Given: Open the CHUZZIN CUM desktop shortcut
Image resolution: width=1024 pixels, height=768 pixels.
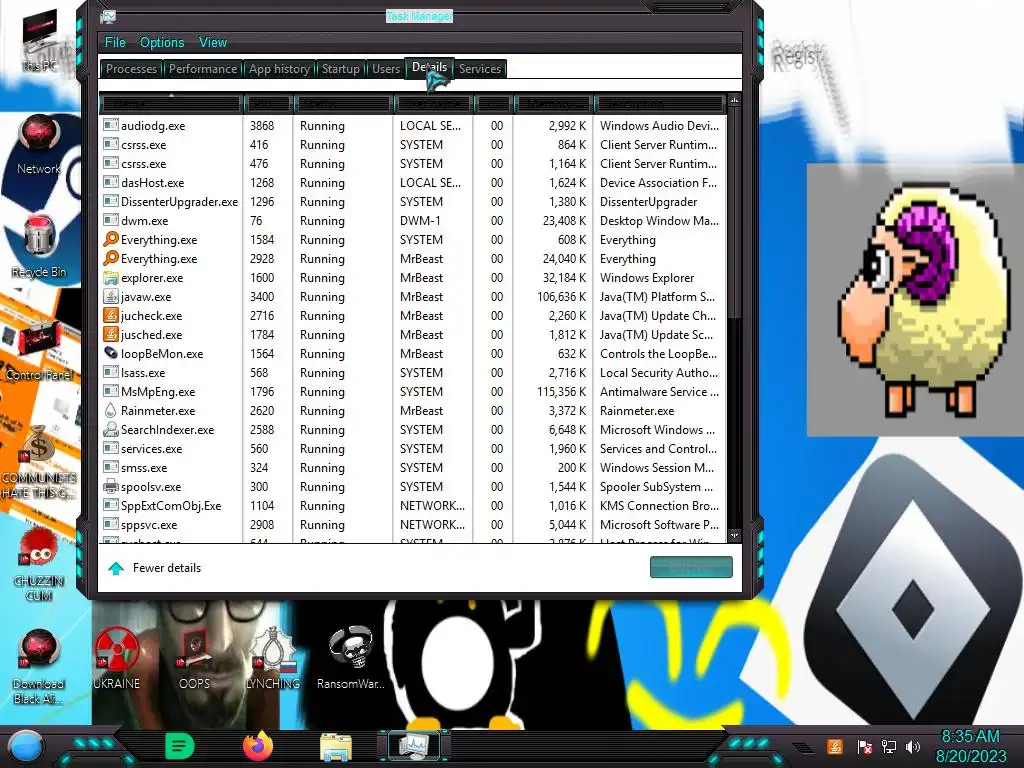Looking at the screenshot, I should coord(39,566).
